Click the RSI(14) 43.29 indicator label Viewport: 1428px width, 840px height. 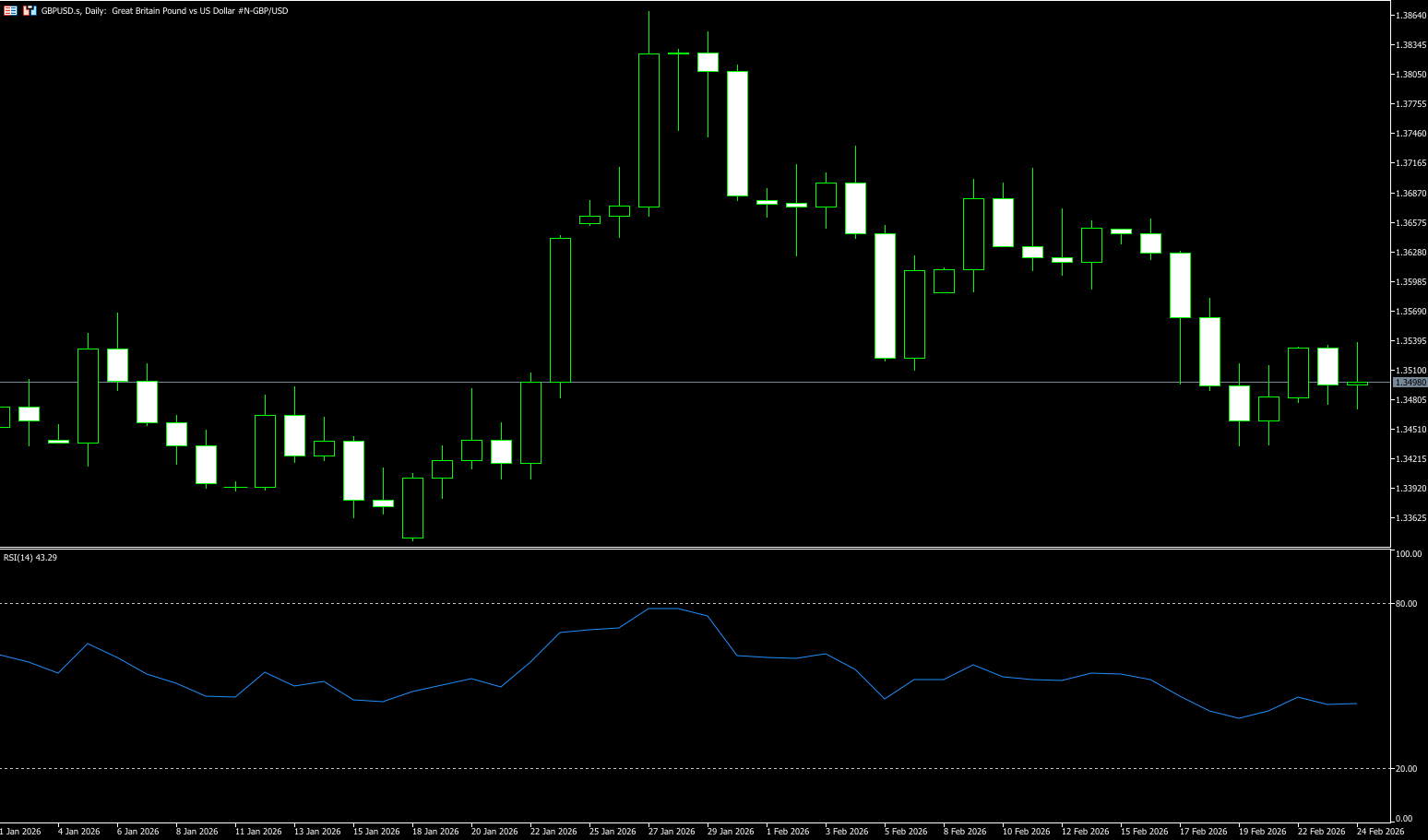[x=30, y=558]
